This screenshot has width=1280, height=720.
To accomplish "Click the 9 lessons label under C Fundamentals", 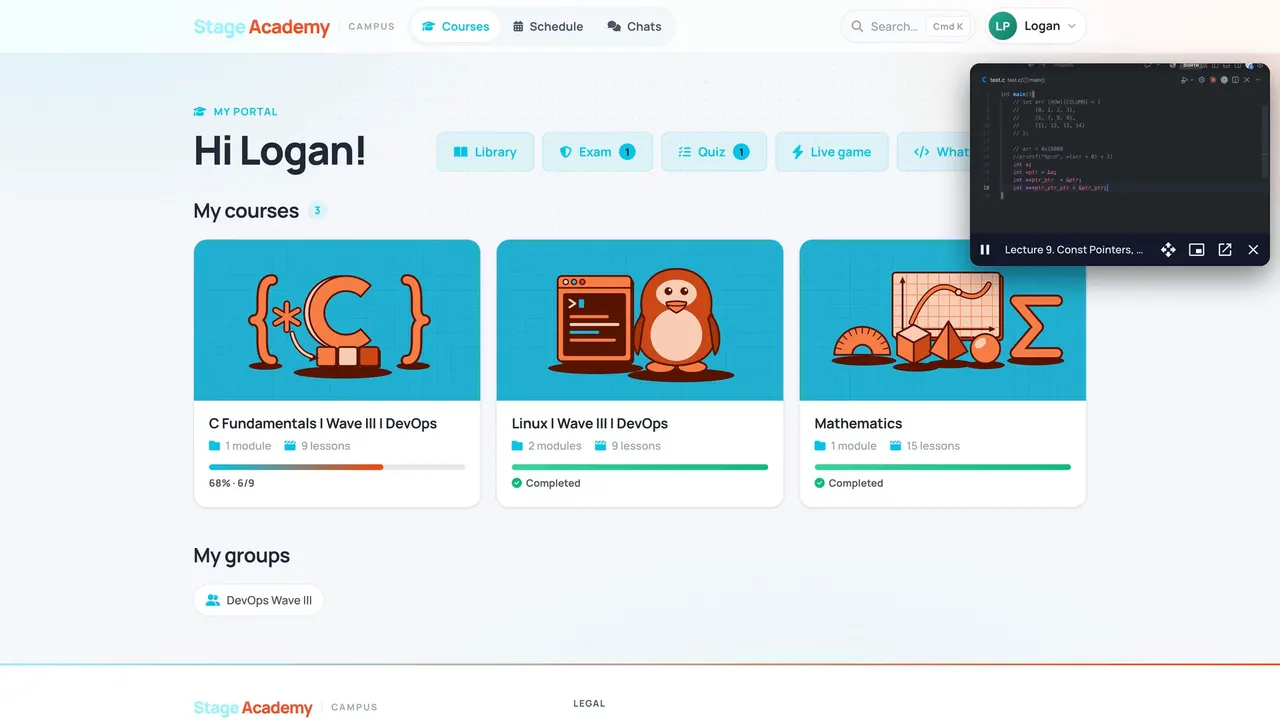I will pos(325,446).
